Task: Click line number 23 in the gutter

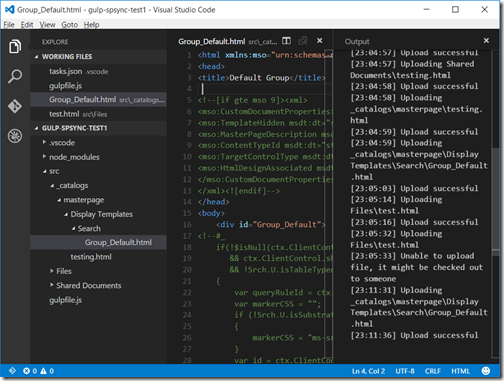Action: pos(187,304)
